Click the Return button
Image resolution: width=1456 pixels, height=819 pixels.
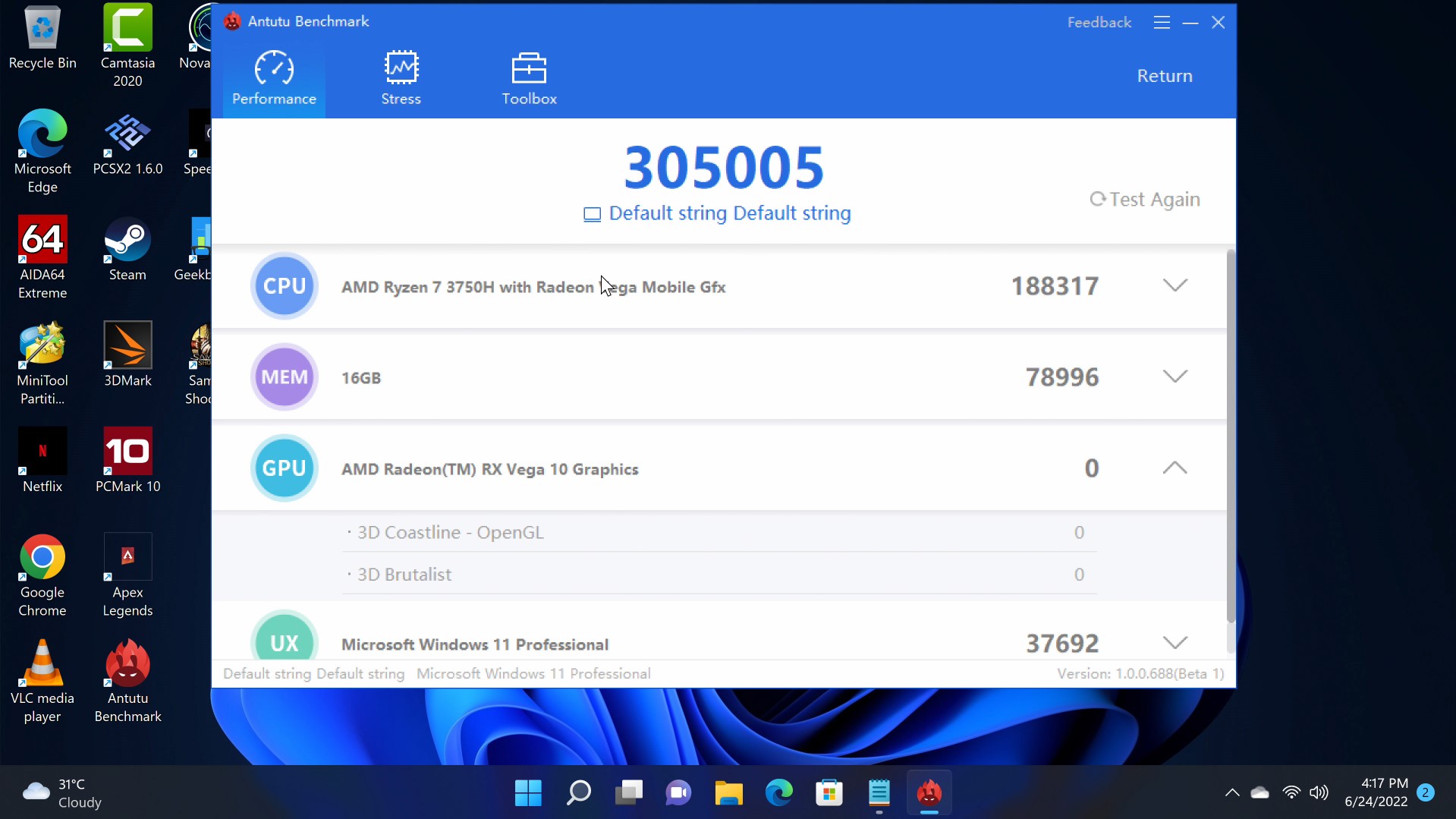(x=1164, y=76)
